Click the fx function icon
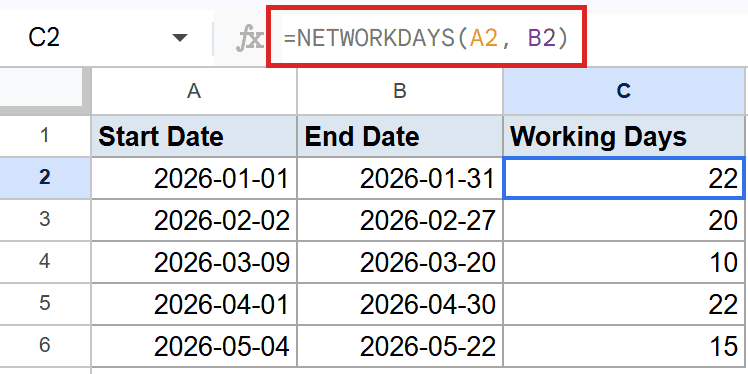This screenshot has width=748, height=374. [250, 38]
